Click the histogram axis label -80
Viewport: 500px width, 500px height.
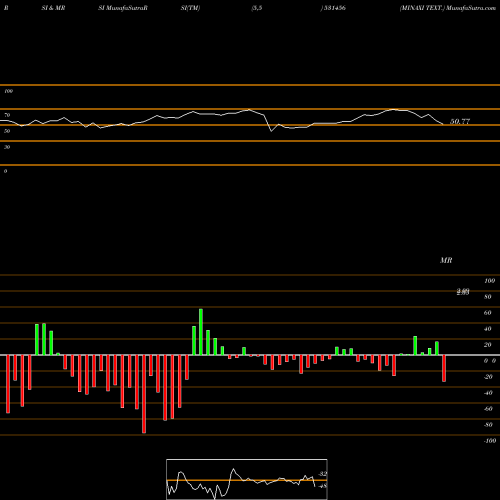point(488,425)
